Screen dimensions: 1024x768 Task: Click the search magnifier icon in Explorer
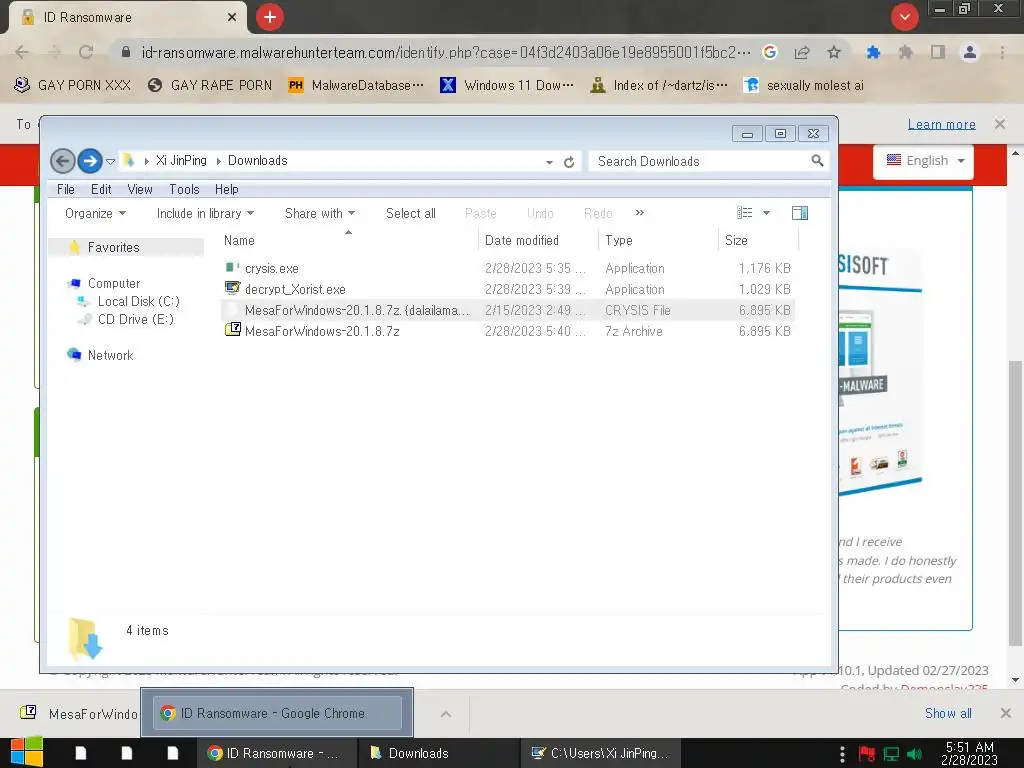(817, 161)
